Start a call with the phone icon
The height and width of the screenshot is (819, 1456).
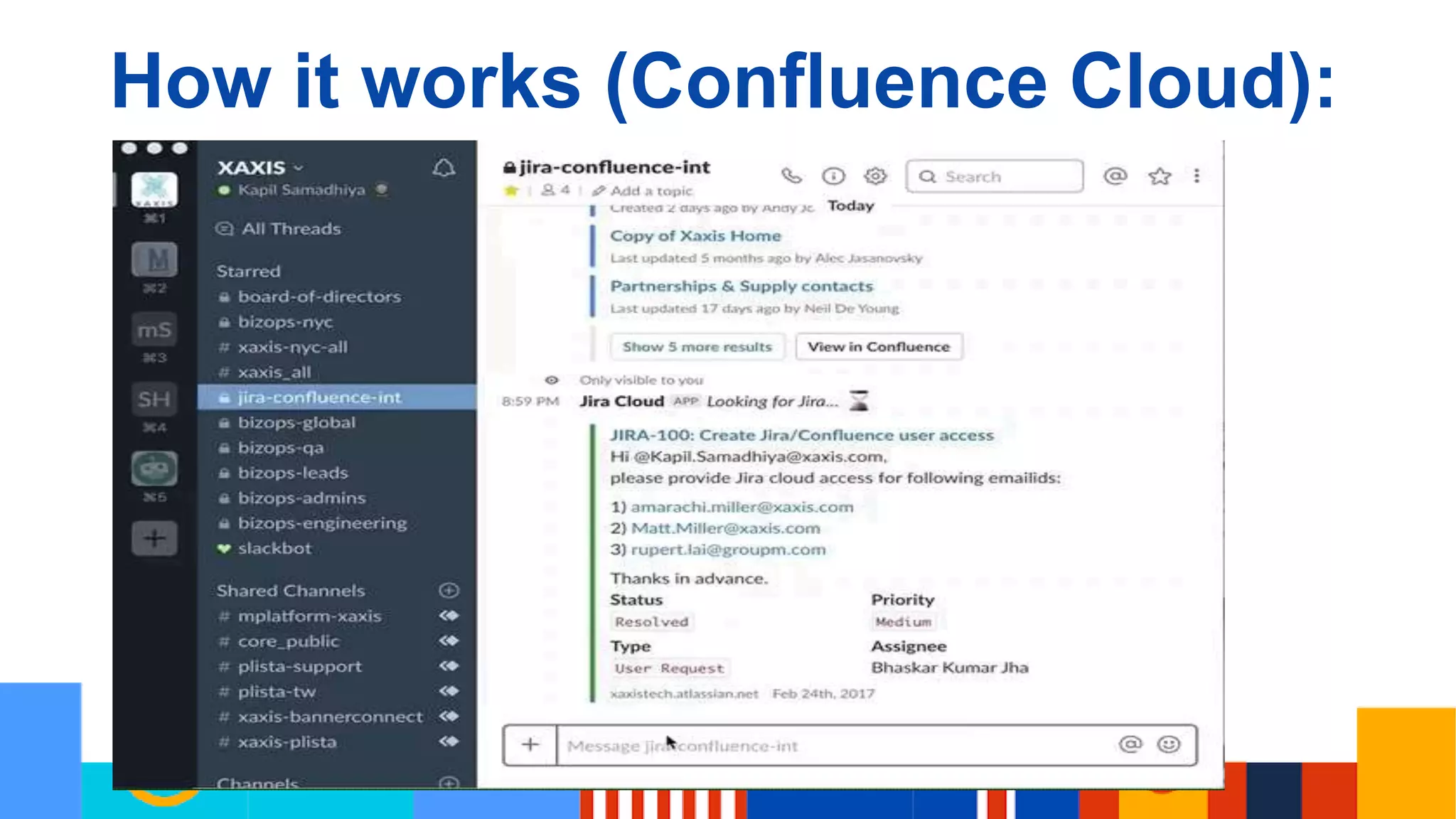pyautogui.click(x=791, y=176)
